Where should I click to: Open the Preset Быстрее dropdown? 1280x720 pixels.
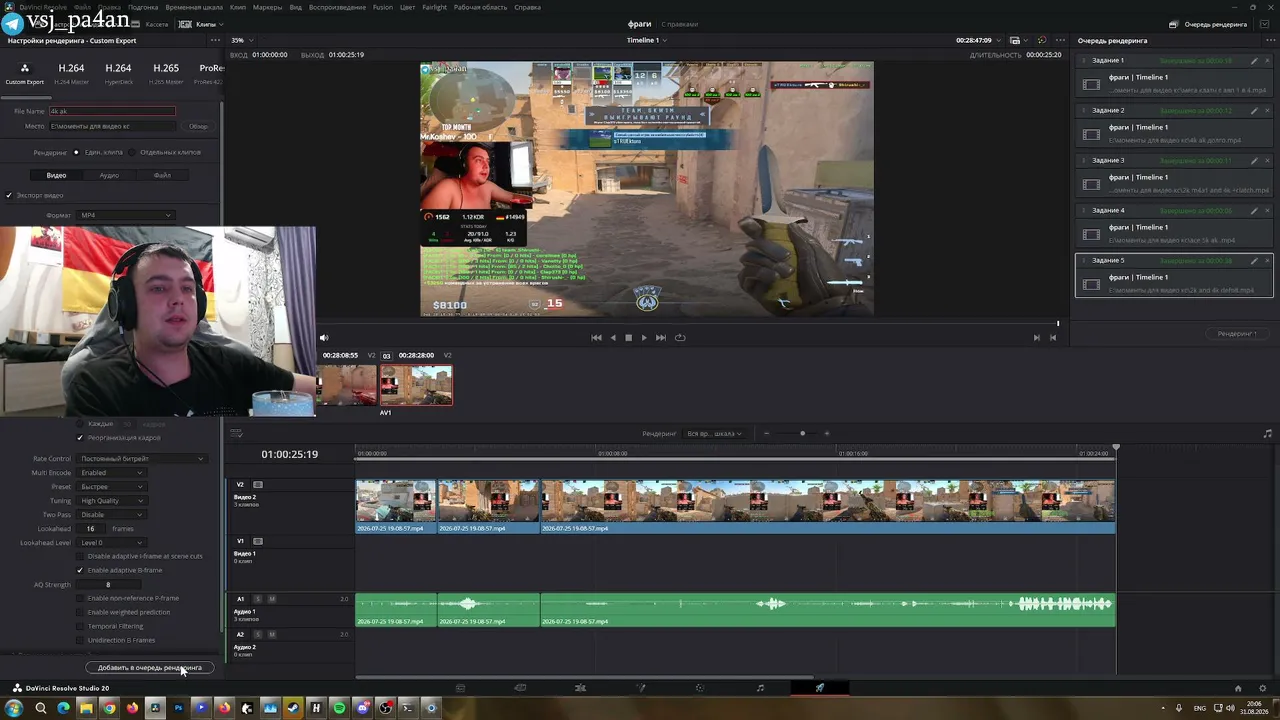pos(112,487)
